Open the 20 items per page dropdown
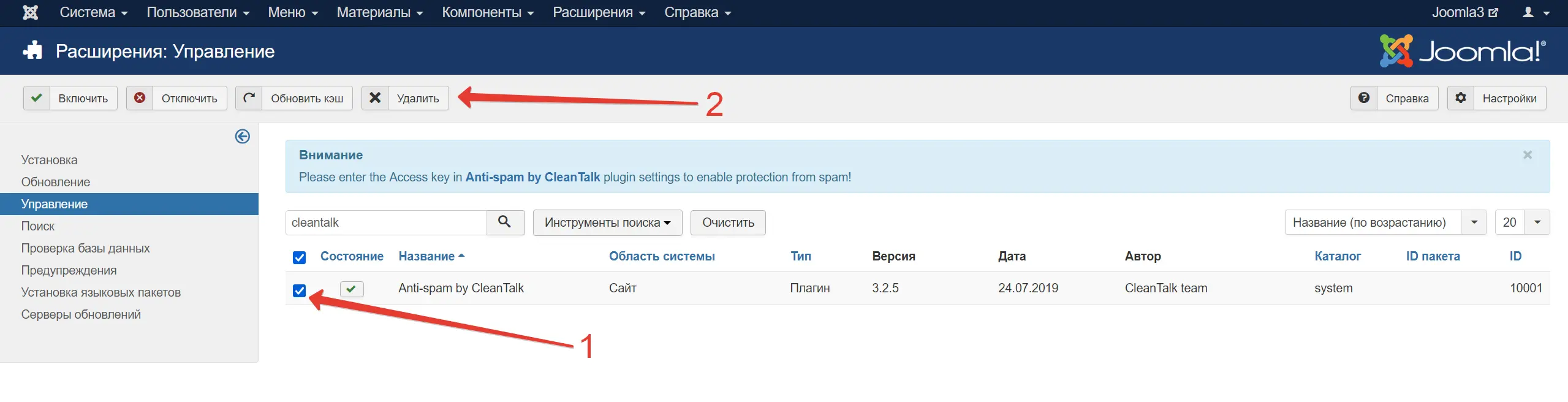The width and height of the screenshot is (1568, 402). pyautogui.click(x=1522, y=222)
